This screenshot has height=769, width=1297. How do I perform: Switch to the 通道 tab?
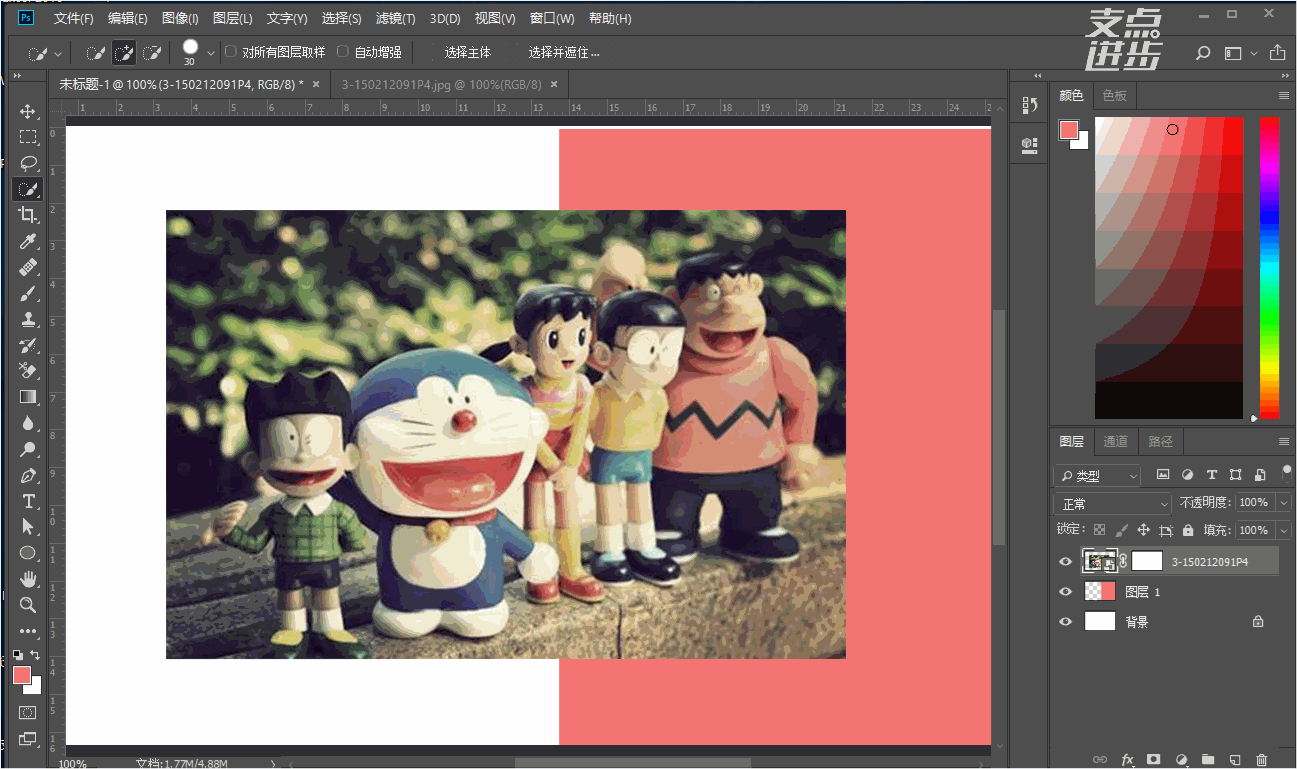tap(1115, 441)
